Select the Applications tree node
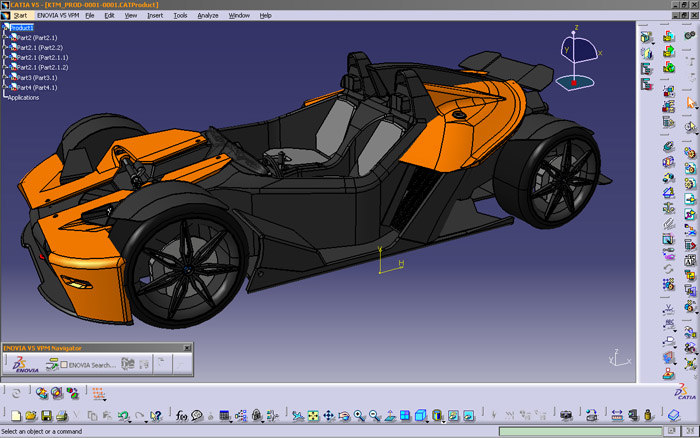 pyautogui.click(x=23, y=97)
